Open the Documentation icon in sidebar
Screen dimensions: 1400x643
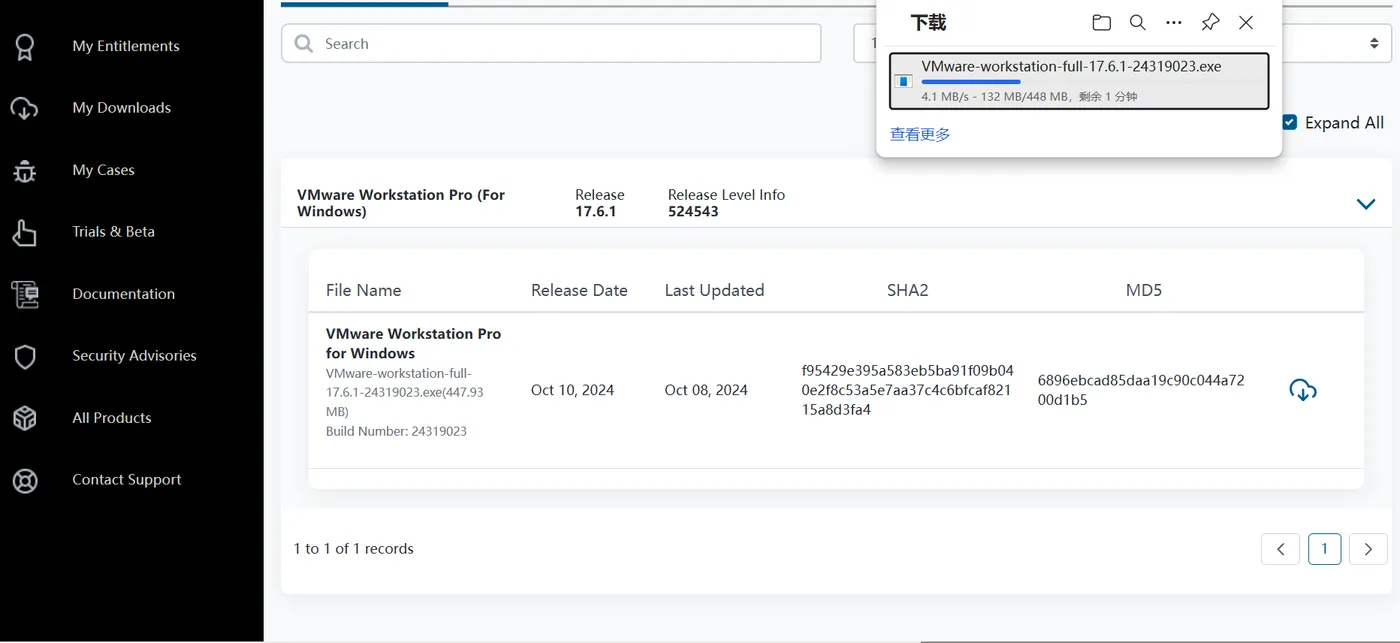point(25,294)
